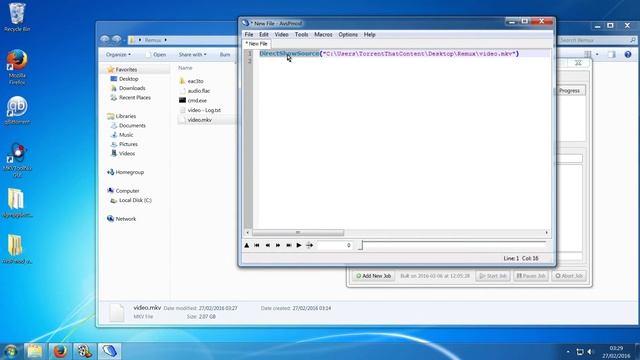Click the script editor horizontal scrollbar thumb
Image resolution: width=640 pixels, height=360 pixels.
coord(298,233)
